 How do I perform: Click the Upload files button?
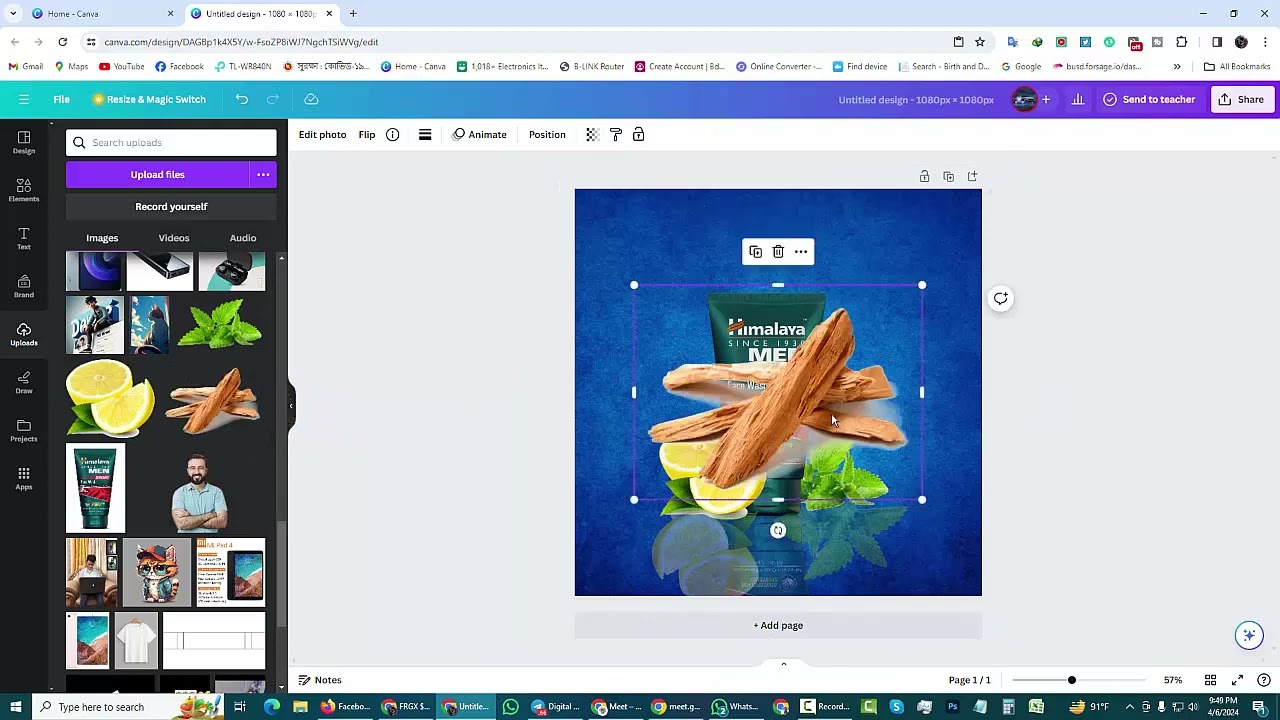point(158,175)
